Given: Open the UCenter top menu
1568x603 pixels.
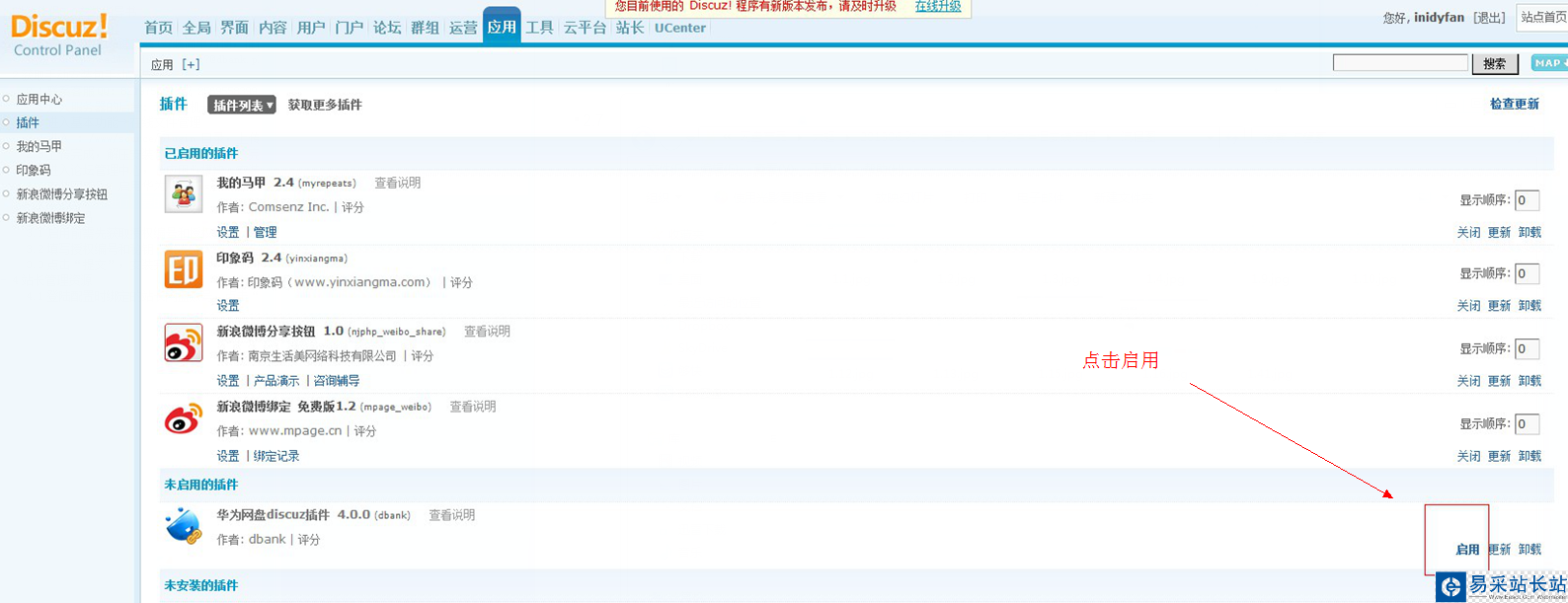Looking at the screenshot, I should pos(680,28).
